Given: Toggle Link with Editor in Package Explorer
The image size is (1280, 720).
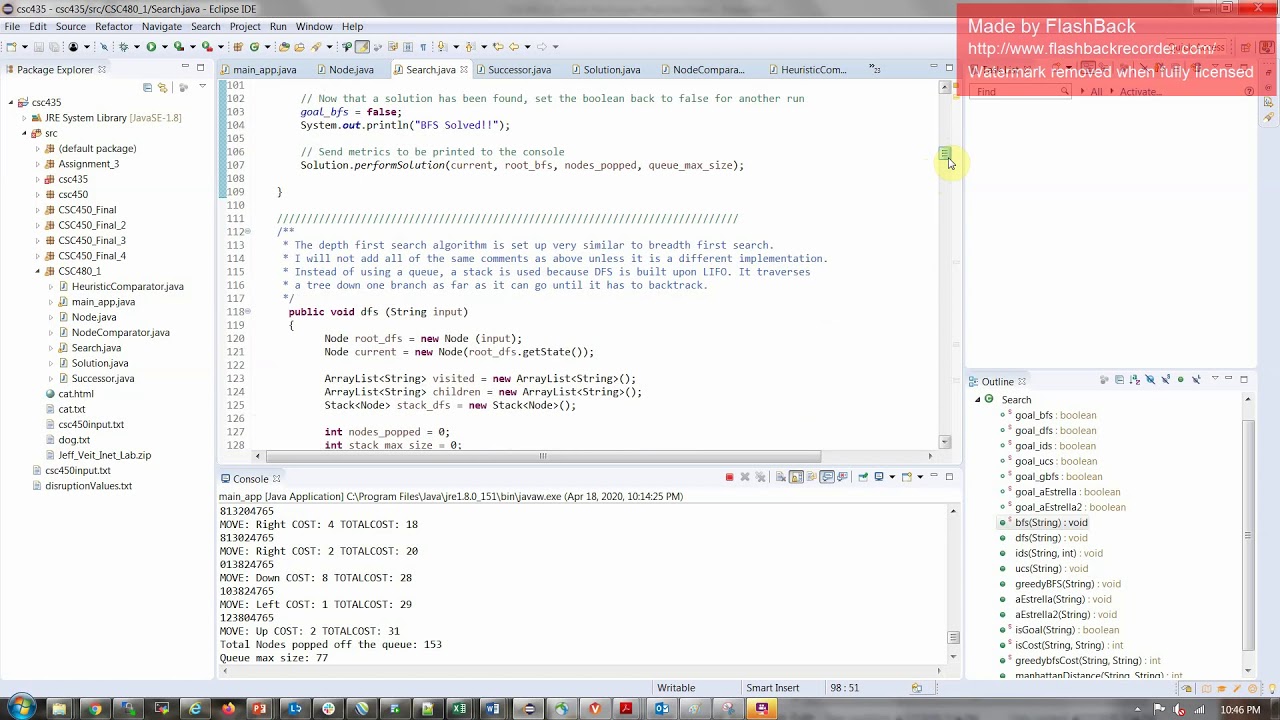Looking at the screenshot, I should 163,87.
